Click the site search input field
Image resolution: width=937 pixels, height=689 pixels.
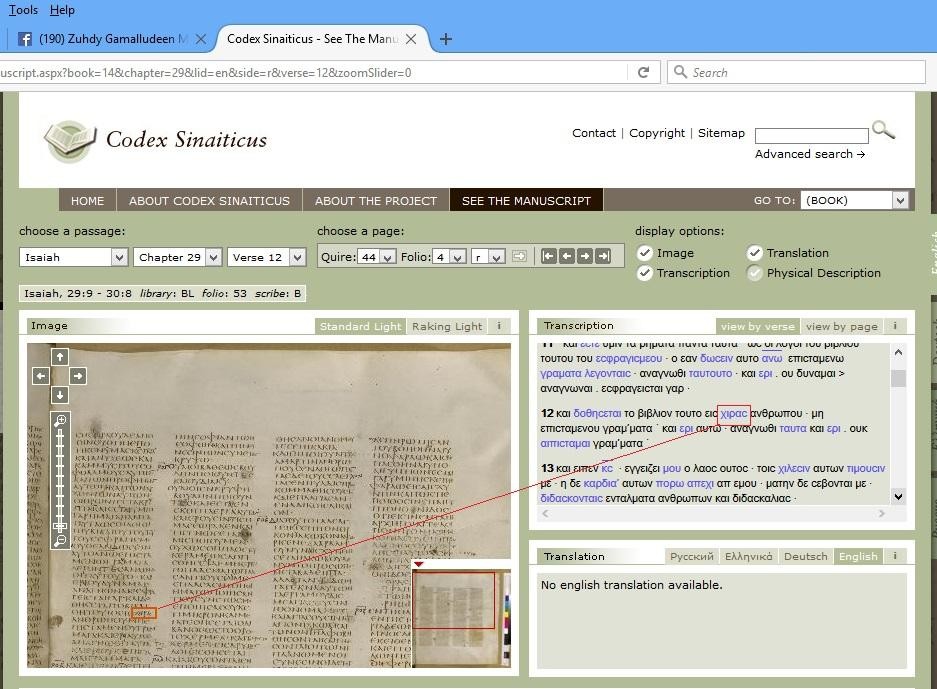pyautogui.click(x=812, y=136)
